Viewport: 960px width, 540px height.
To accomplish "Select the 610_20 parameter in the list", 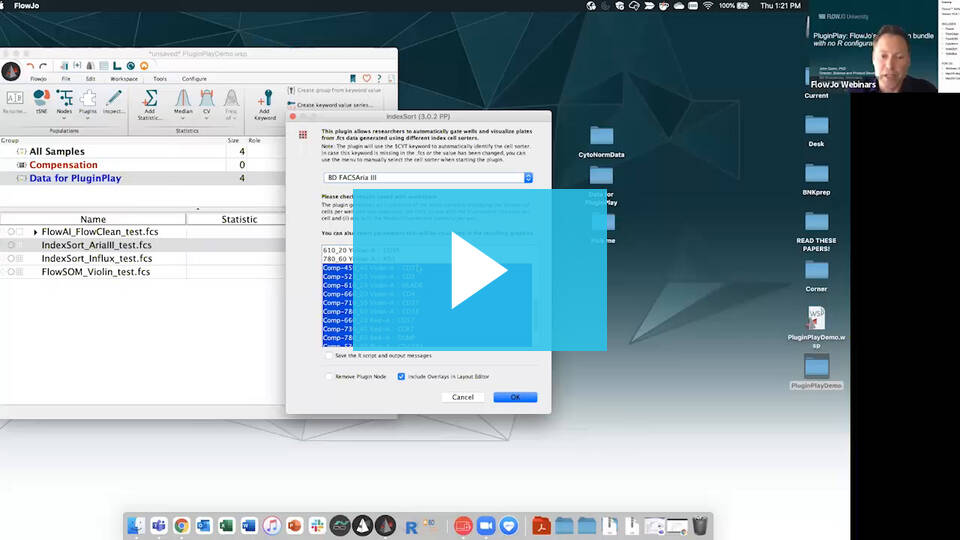I will [x=427, y=250].
